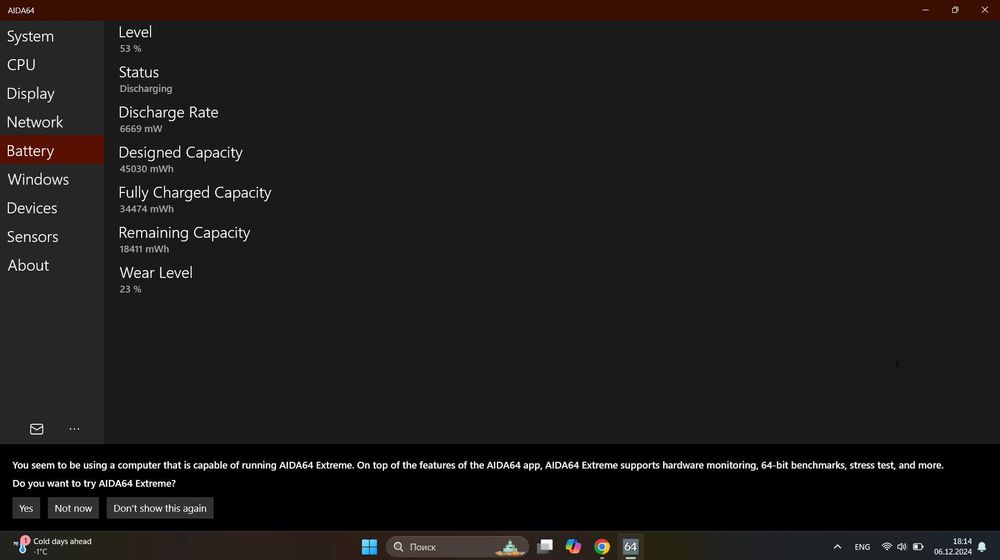Select the Level 53 % entry
The height and width of the screenshot is (560, 1000).
click(135, 39)
